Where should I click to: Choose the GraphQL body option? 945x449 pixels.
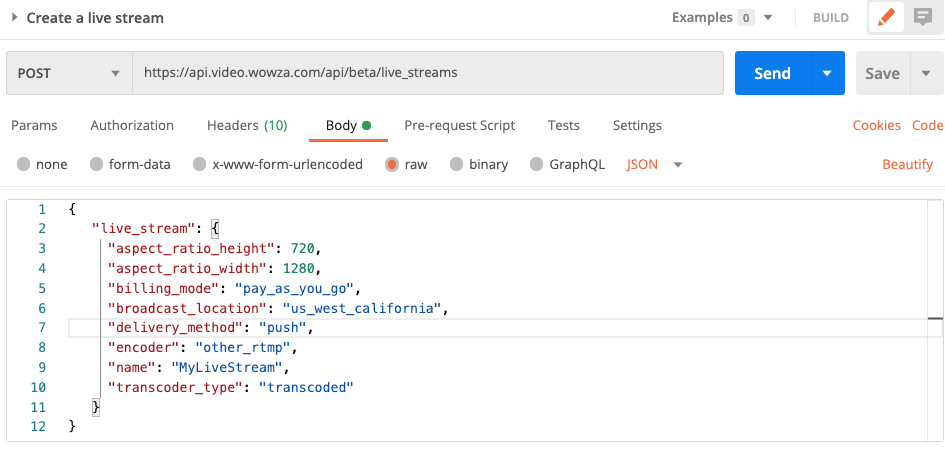coord(537,164)
